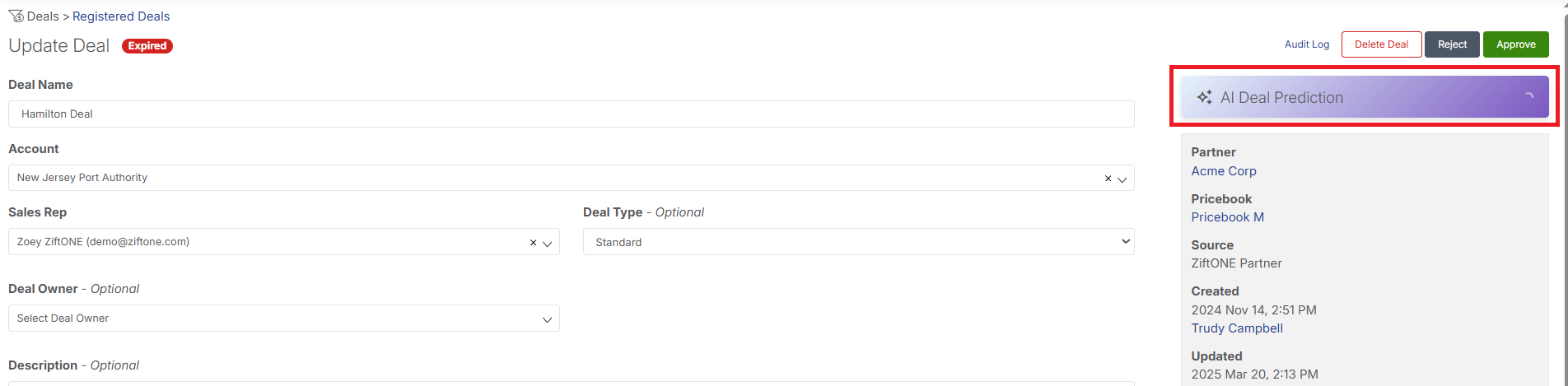The image size is (1568, 386).
Task: Focus the Deal Name input field
Action: pos(571,114)
